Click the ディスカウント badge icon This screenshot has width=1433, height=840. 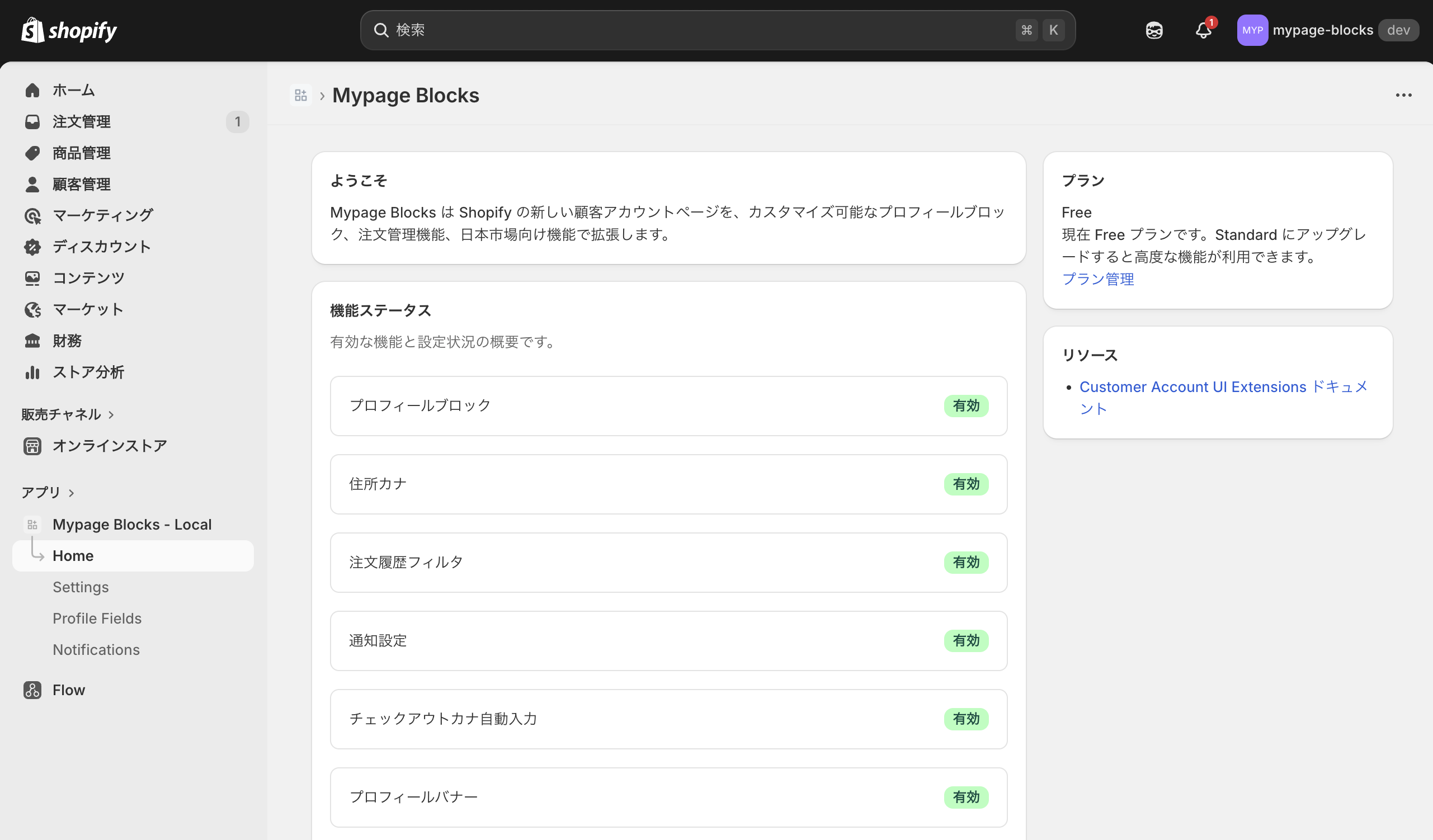pos(32,247)
